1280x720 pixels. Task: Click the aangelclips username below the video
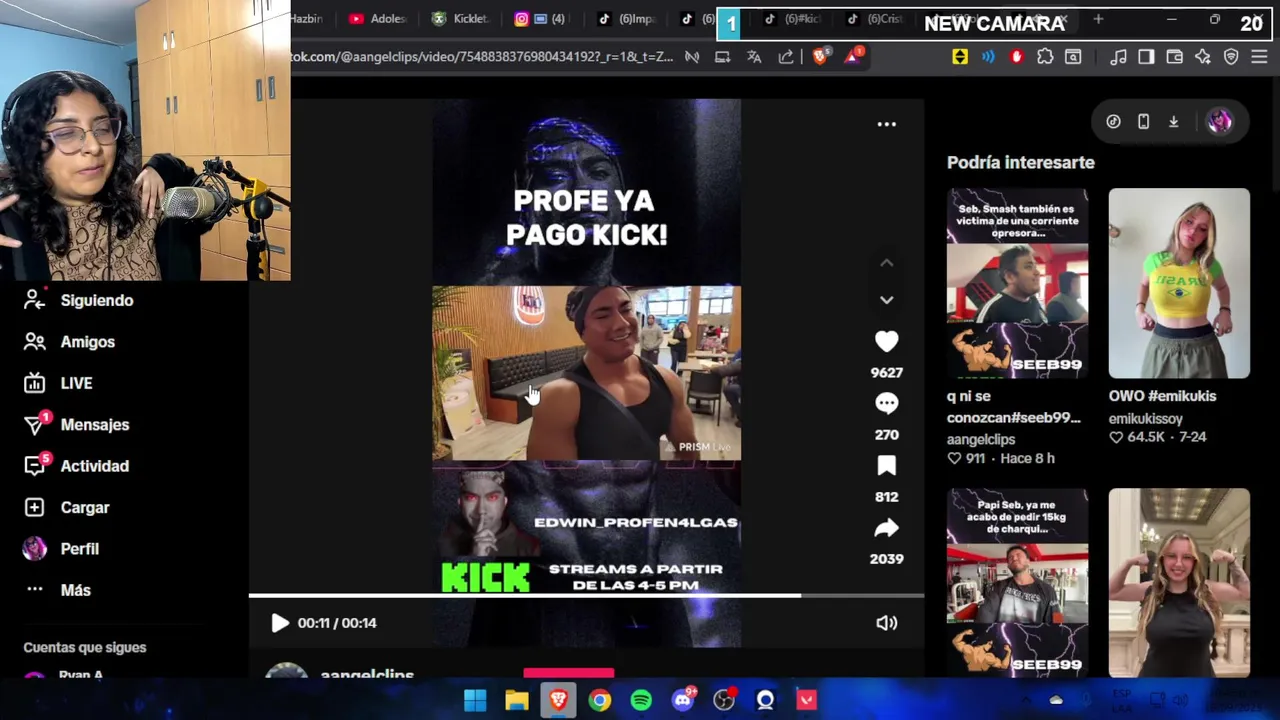[367, 675]
